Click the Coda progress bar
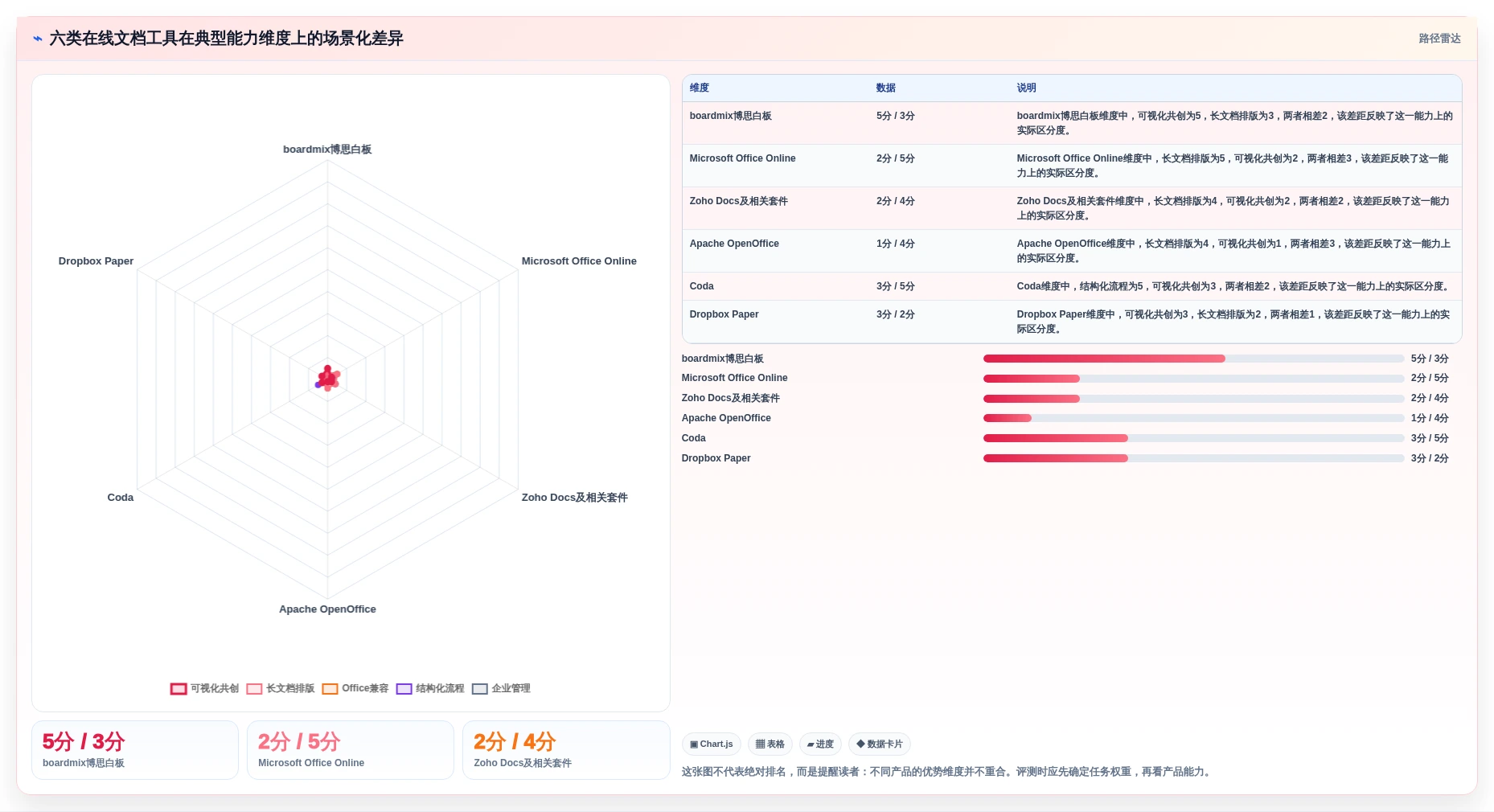 [1193, 438]
